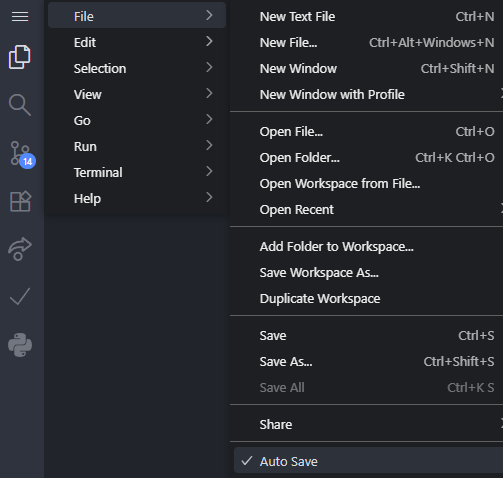Image resolution: width=503 pixels, height=478 pixels.
Task: Open the Python icon in activity bar
Action: tap(20, 345)
